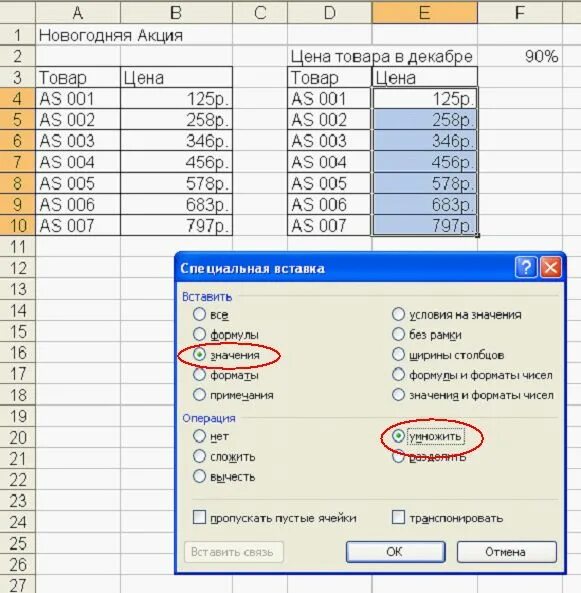Image resolution: width=581 pixels, height=593 pixels.
Task: Click 'AS 002' in column D
Action: (329, 120)
